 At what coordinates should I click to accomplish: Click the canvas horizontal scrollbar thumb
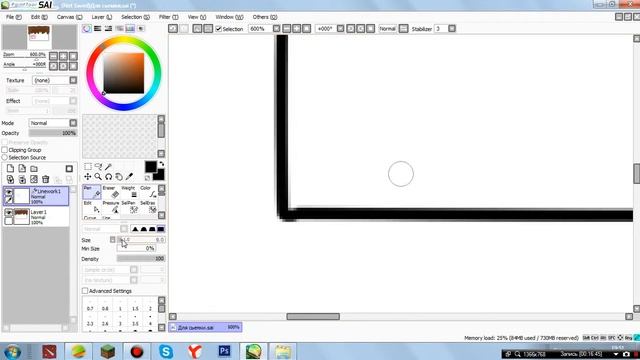313,317
